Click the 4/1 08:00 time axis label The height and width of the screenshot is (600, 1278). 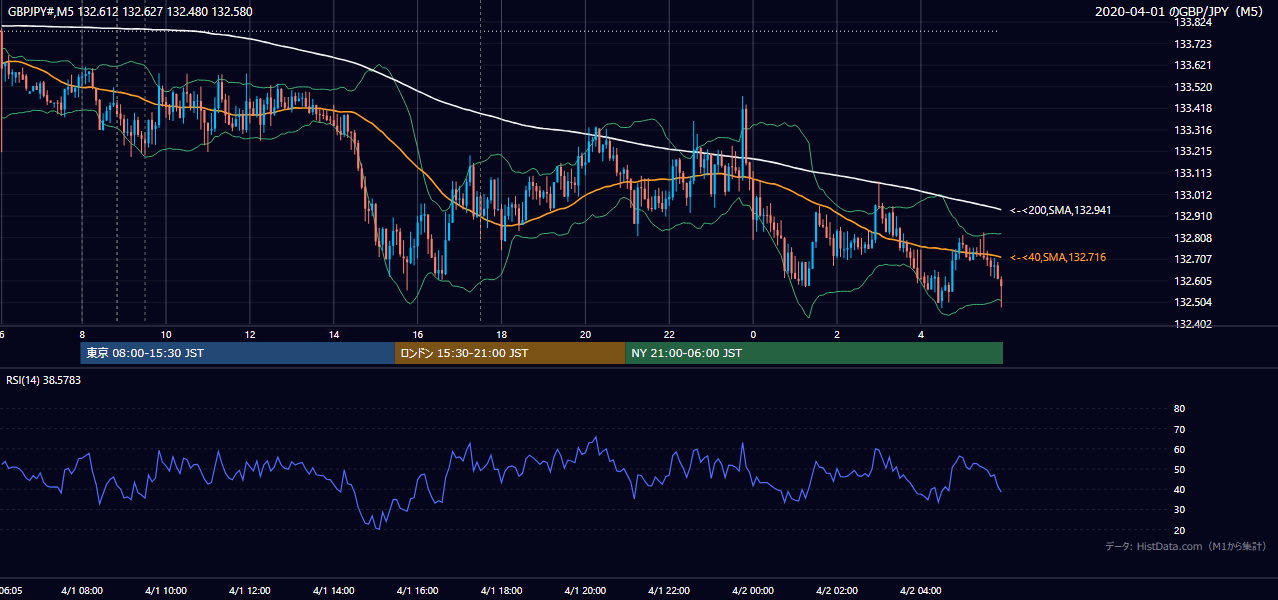pyautogui.click(x=82, y=591)
